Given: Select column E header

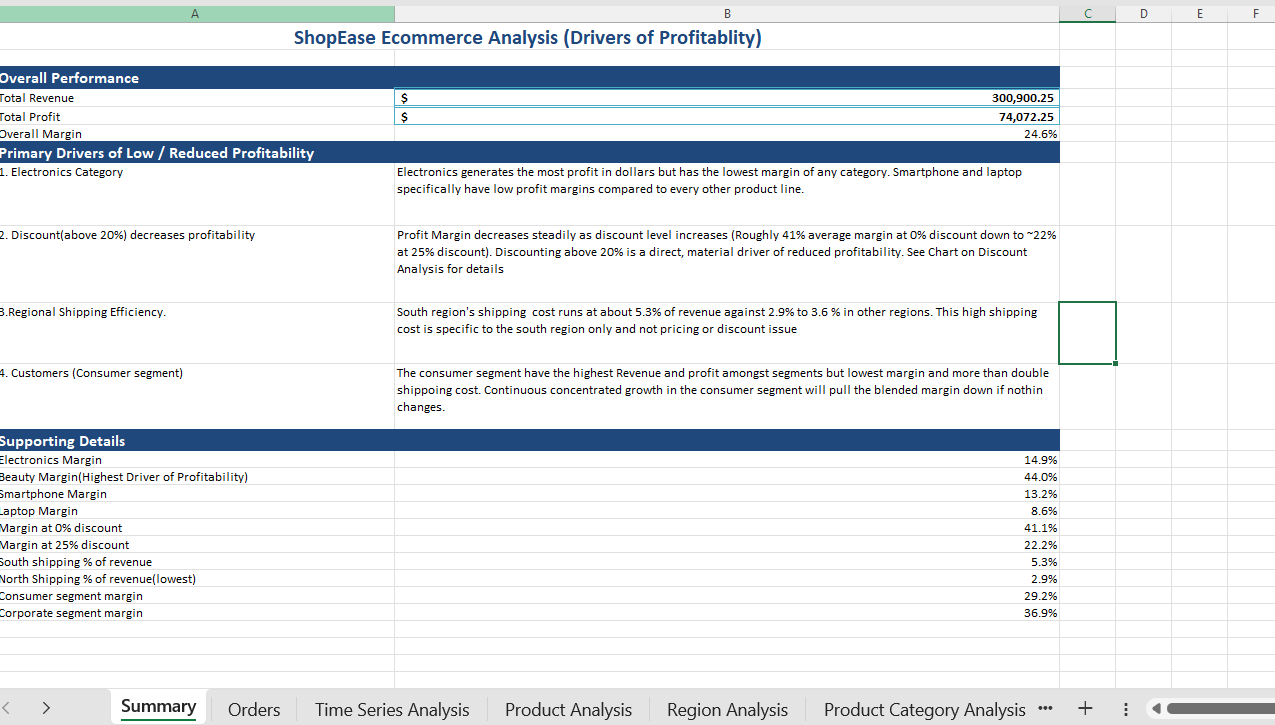Looking at the screenshot, I should tap(1199, 13).
